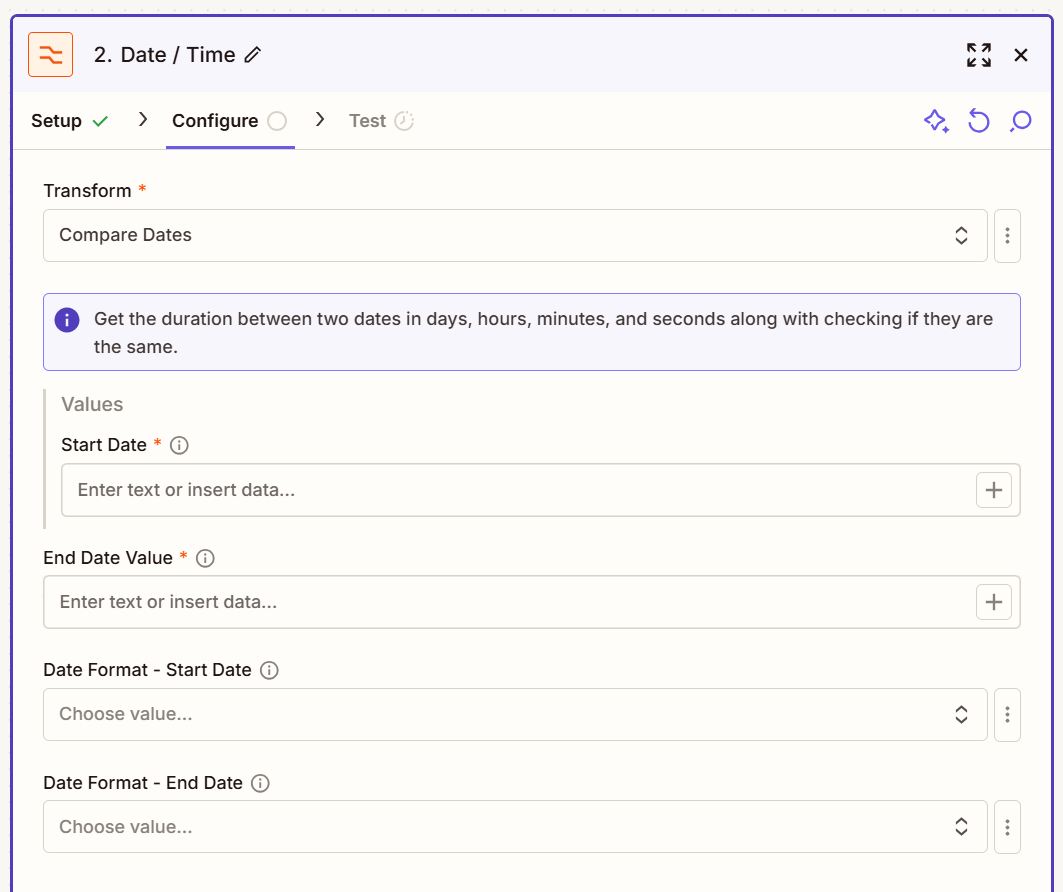Rename the step using the pencil icon
Image resolution: width=1063 pixels, height=892 pixels.
(x=251, y=55)
